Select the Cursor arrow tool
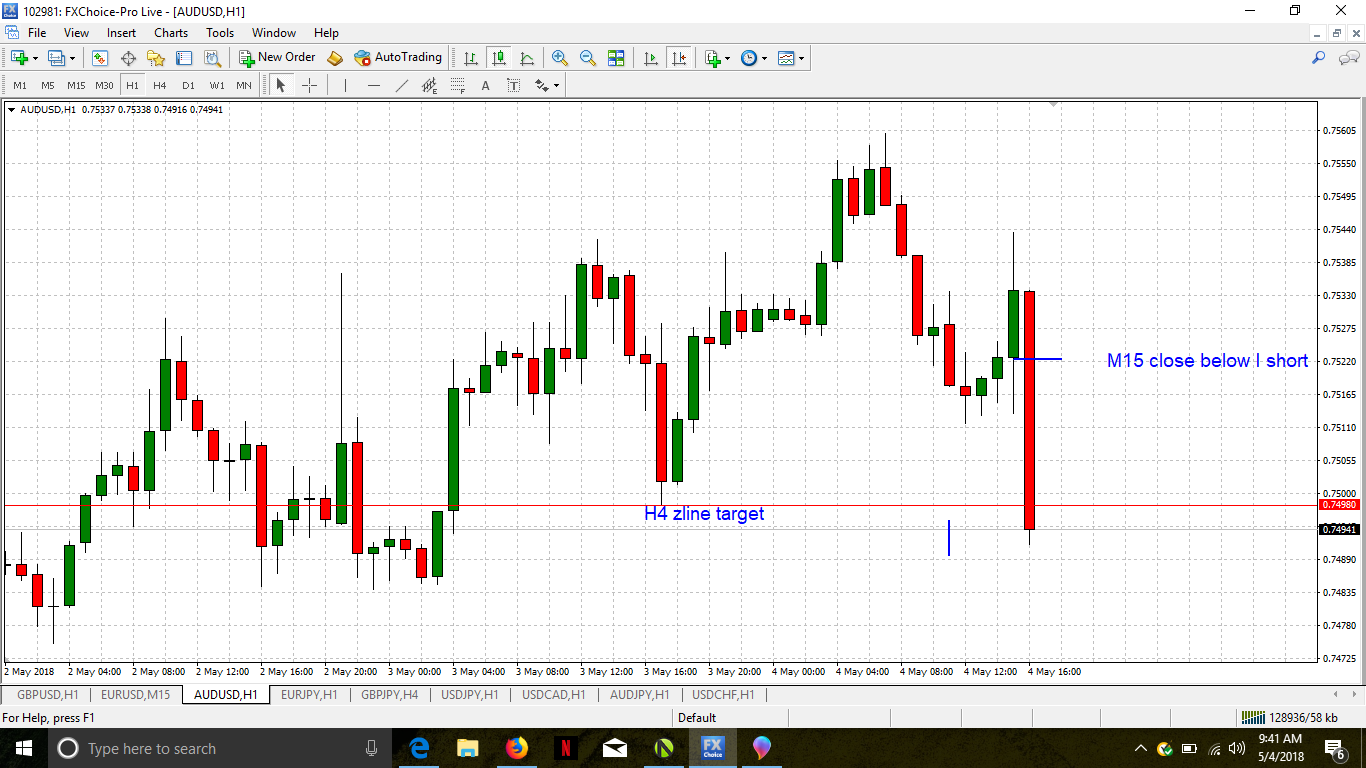1366x768 pixels. coord(281,85)
